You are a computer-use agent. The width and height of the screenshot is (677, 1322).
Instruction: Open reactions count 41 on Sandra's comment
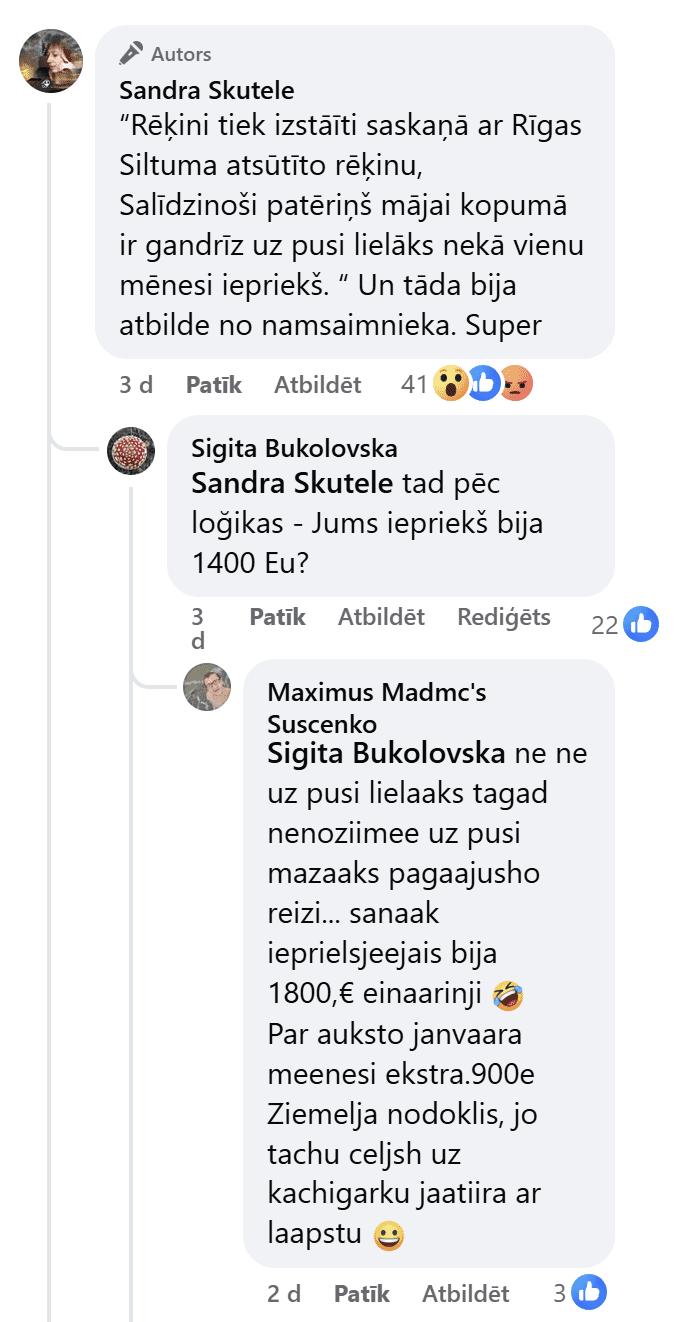click(414, 384)
